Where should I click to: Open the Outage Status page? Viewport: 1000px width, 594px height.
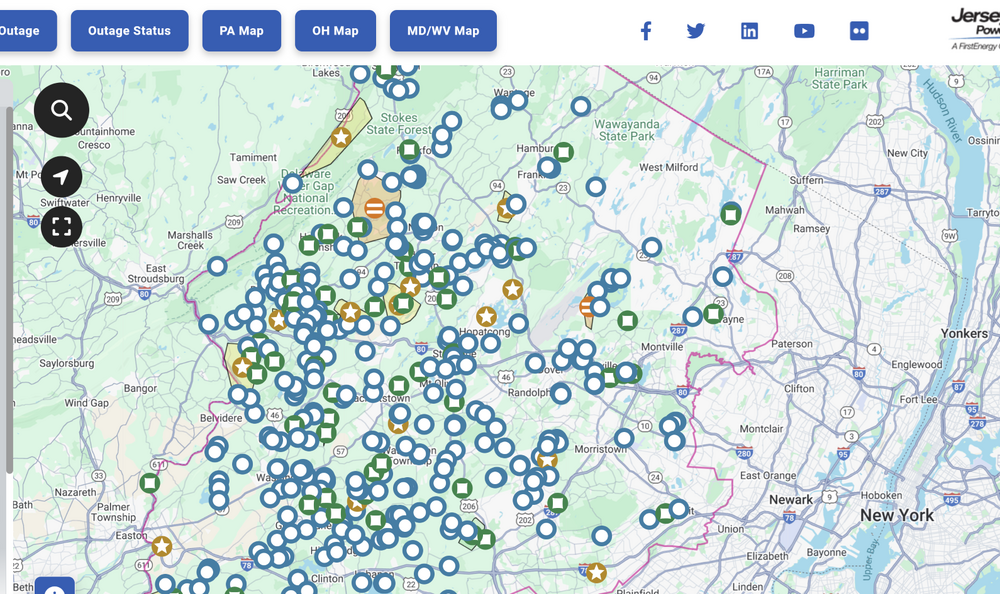(x=129, y=31)
